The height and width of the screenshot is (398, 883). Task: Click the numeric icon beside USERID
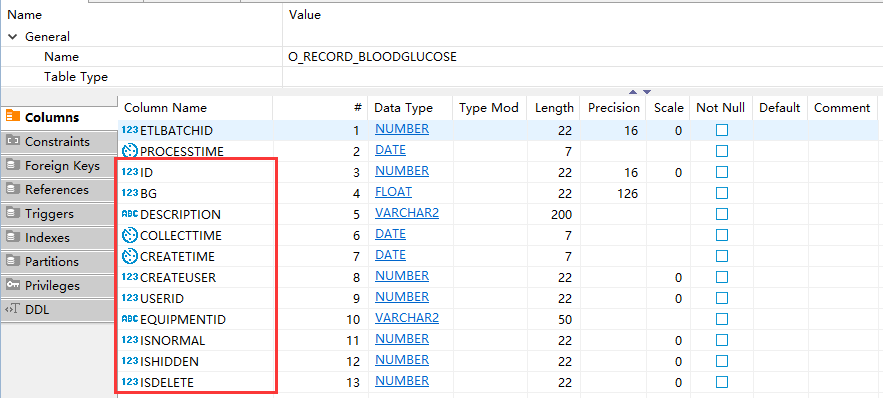130,298
